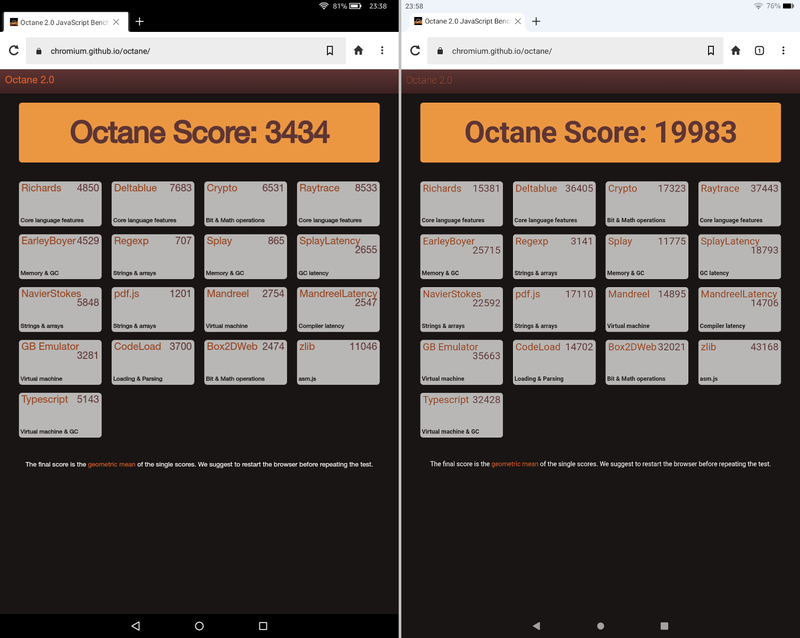Bookmark the page in the left browser
Image resolution: width=800 pixels, height=638 pixels.
coord(331,50)
